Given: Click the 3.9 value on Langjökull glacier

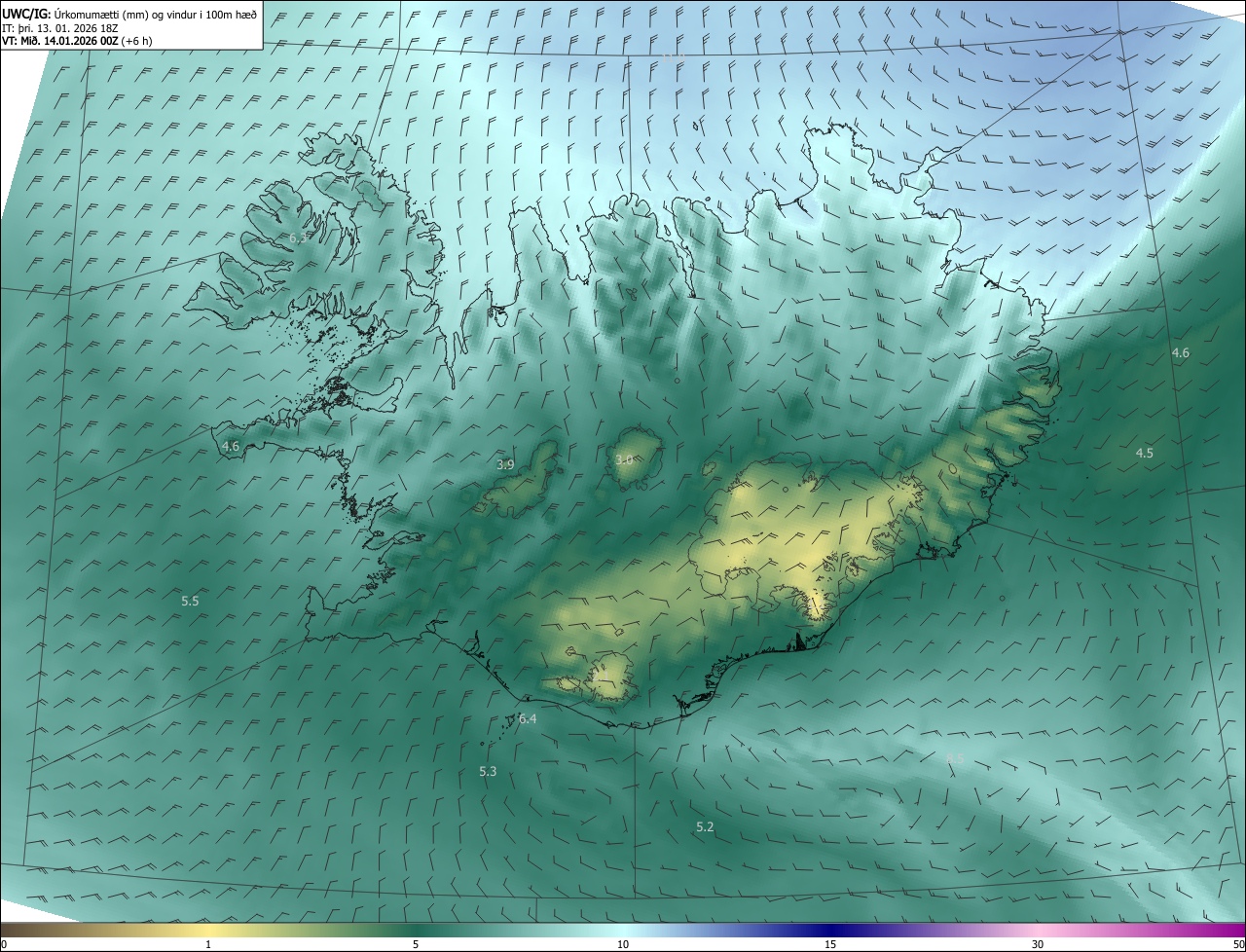Looking at the screenshot, I should [x=505, y=464].
